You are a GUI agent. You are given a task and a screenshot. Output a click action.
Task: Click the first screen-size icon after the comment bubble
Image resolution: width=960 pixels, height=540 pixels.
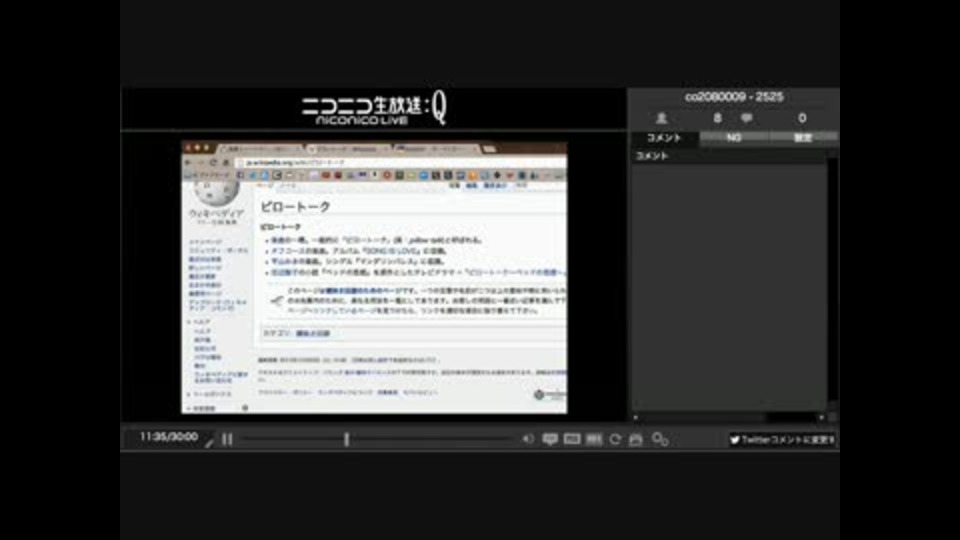tap(572, 439)
